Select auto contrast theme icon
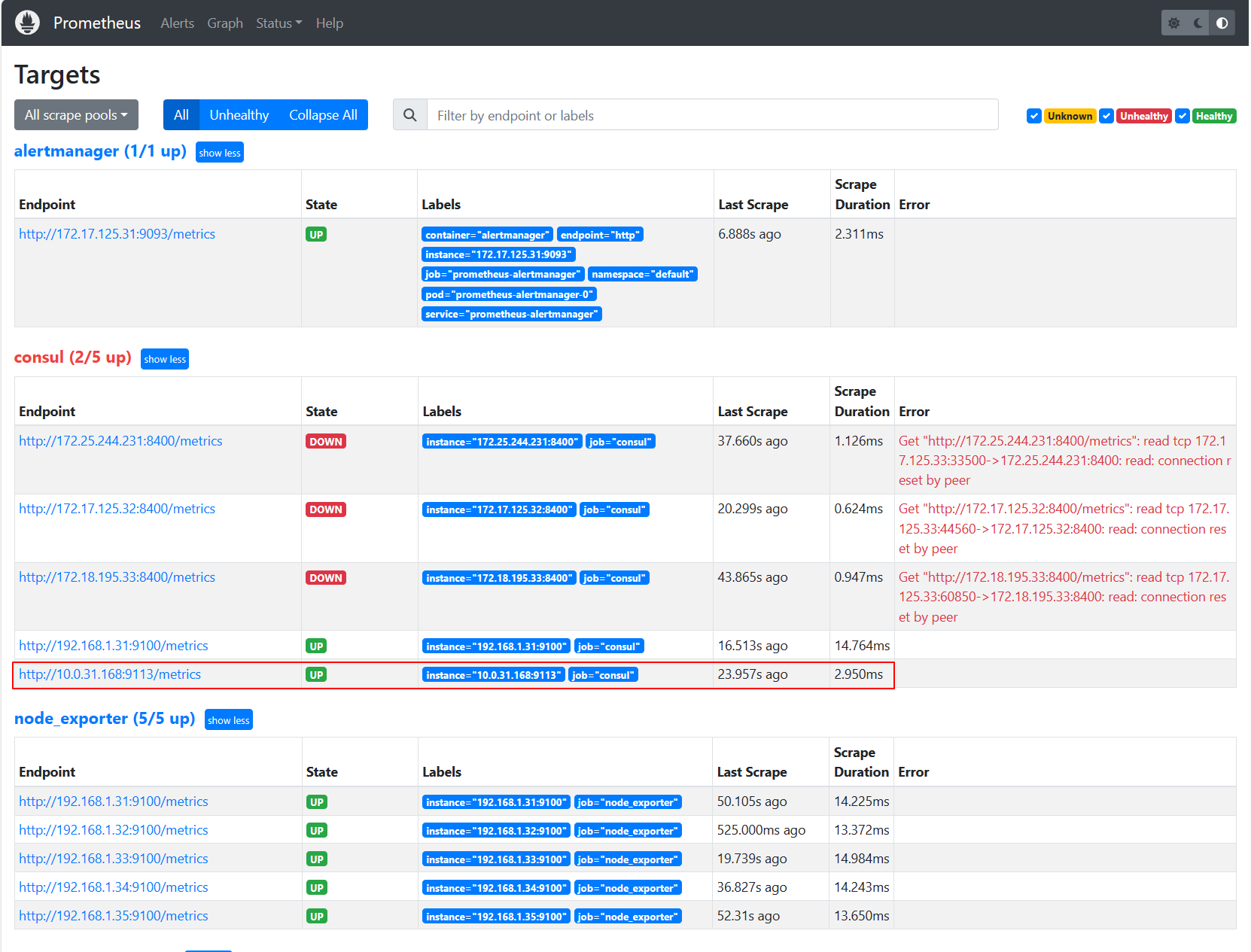This screenshot has width=1251, height=952. (x=1222, y=23)
